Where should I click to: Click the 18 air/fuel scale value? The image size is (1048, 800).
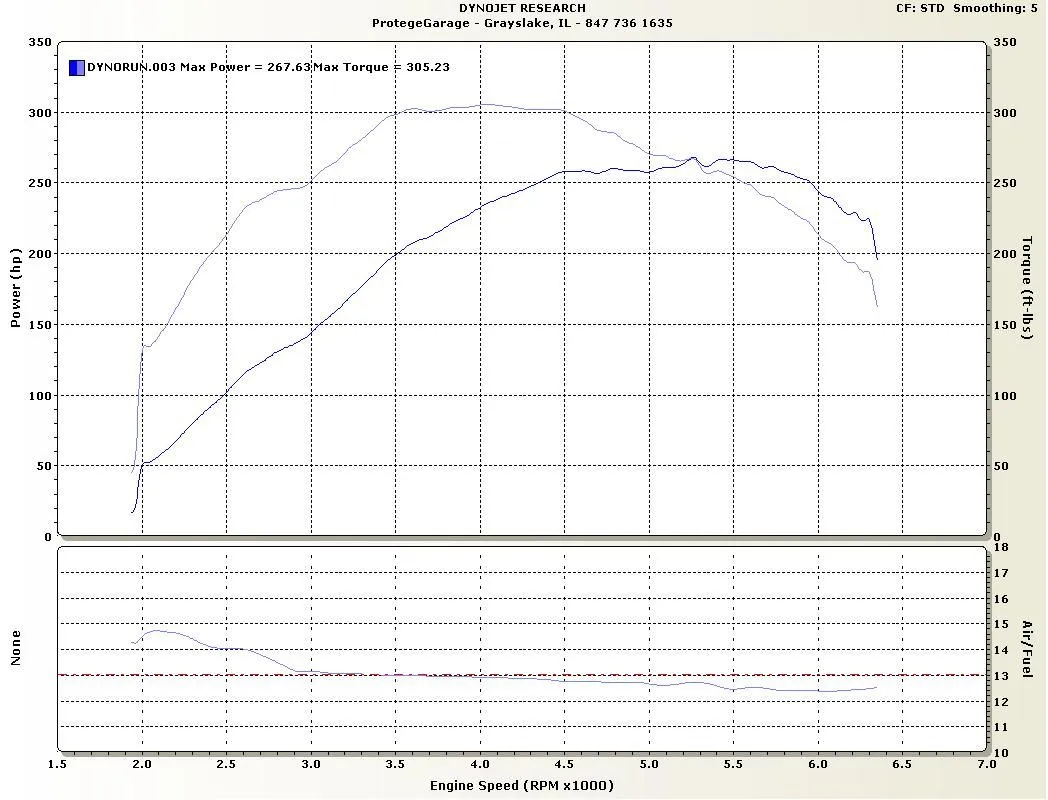pyautogui.click(x=1001, y=547)
